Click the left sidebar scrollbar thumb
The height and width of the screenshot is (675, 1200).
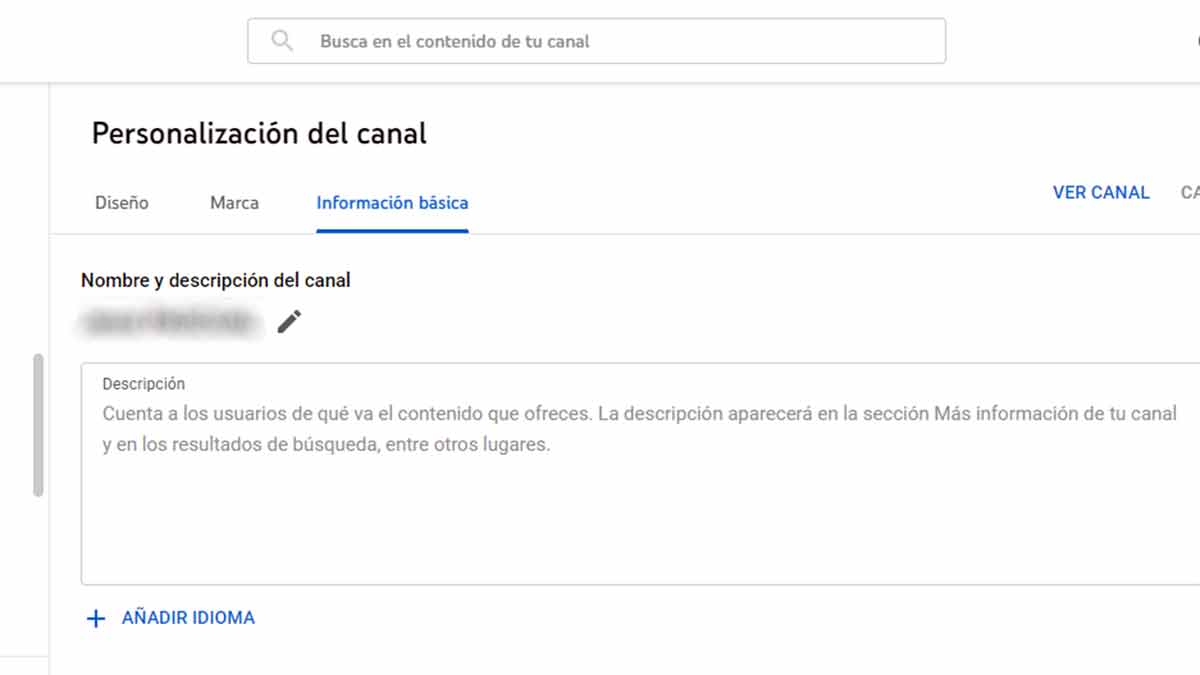(38, 425)
